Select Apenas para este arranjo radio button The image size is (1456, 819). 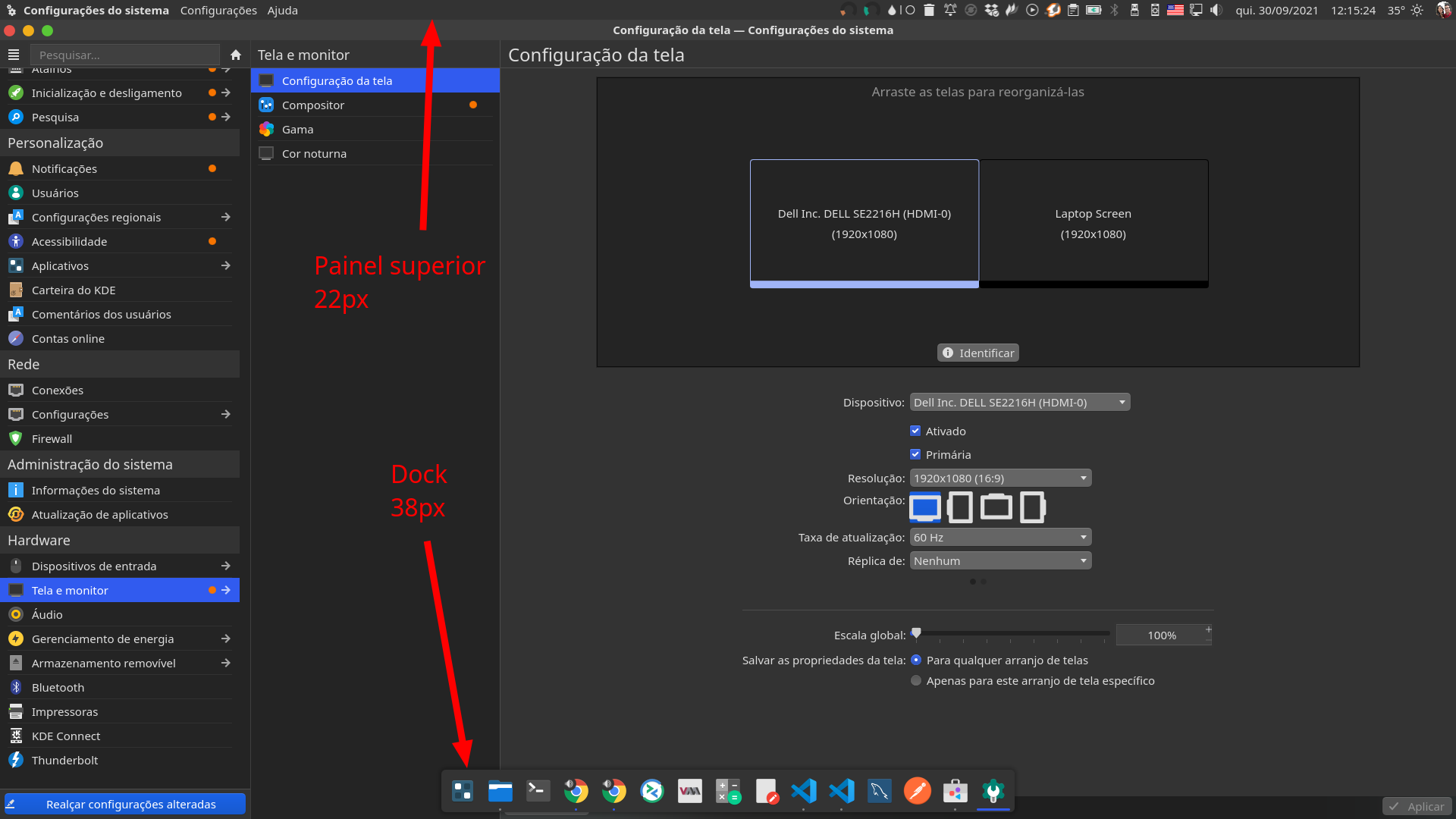(915, 680)
